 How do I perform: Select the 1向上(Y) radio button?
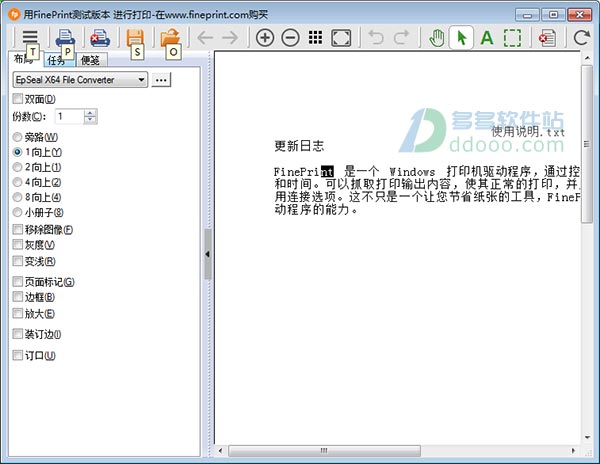click(17, 152)
